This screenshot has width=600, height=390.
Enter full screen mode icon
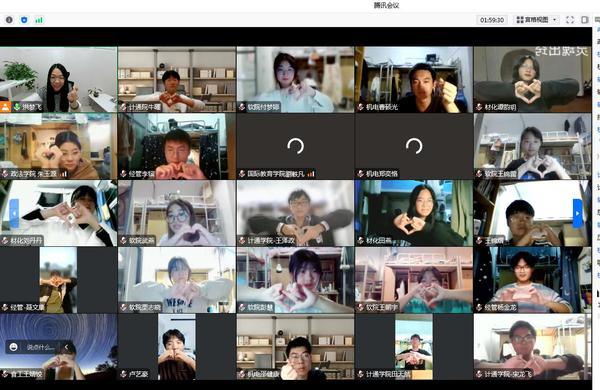click(x=570, y=20)
